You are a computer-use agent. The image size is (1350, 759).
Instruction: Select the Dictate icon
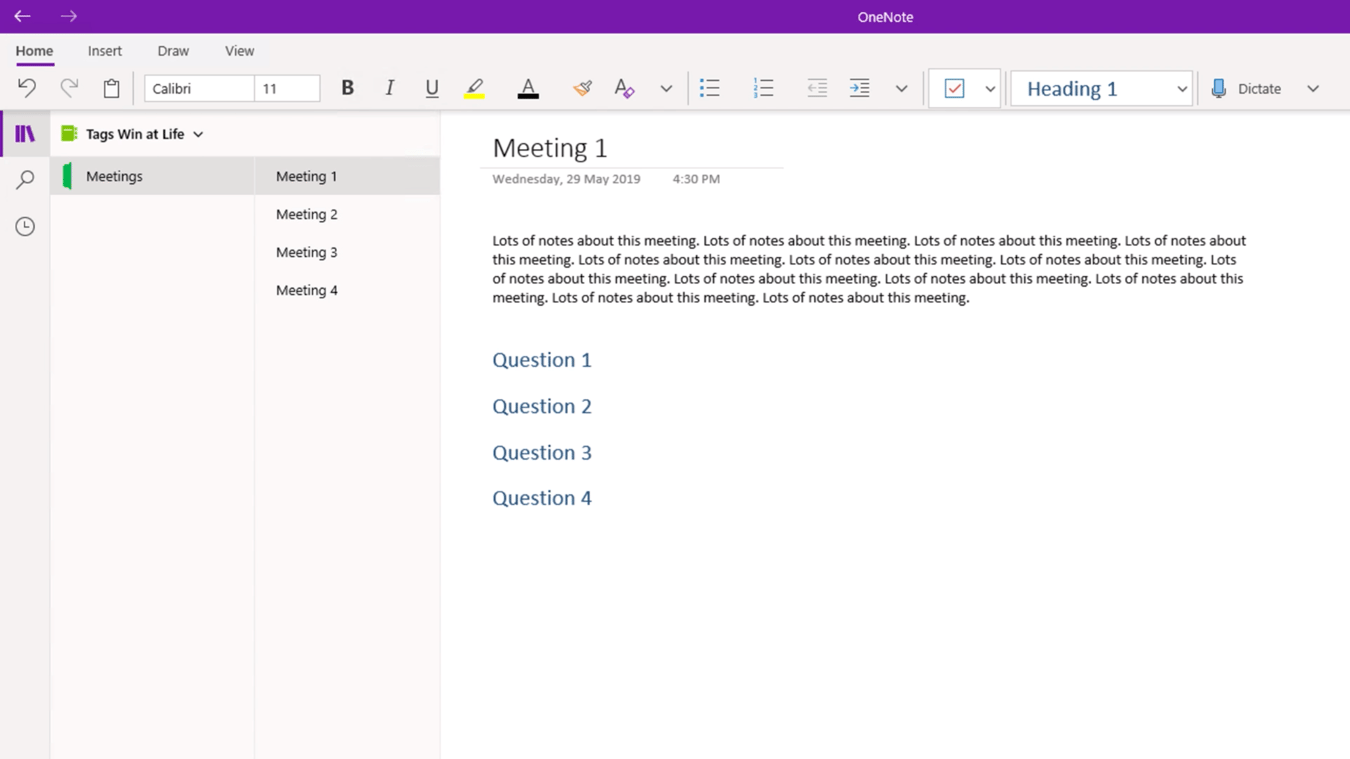tap(1218, 88)
